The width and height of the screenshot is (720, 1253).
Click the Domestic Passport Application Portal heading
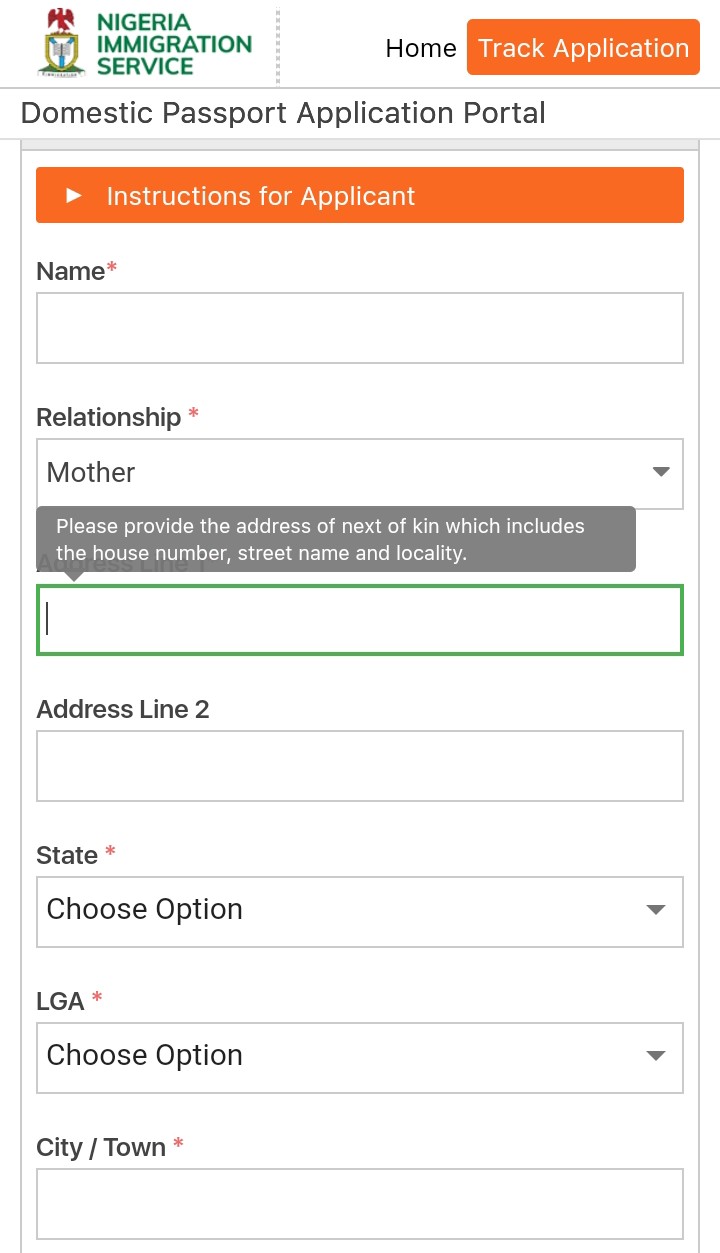(283, 113)
